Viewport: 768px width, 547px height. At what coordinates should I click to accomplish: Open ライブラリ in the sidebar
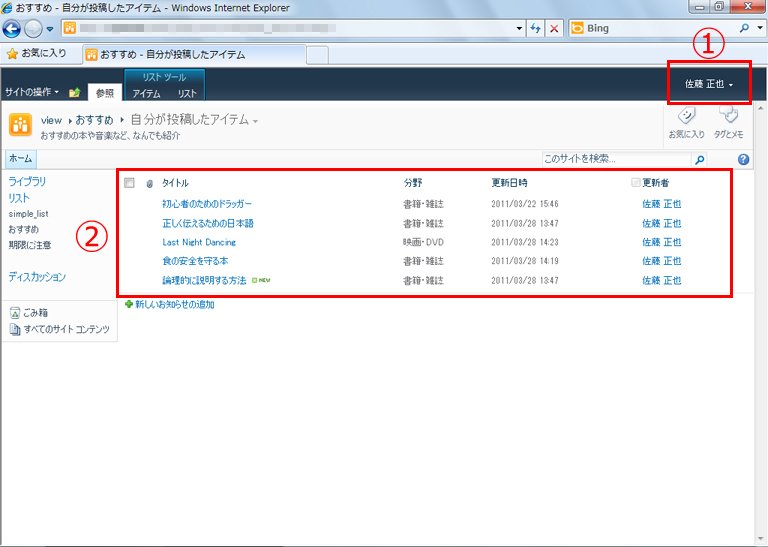point(27,181)
